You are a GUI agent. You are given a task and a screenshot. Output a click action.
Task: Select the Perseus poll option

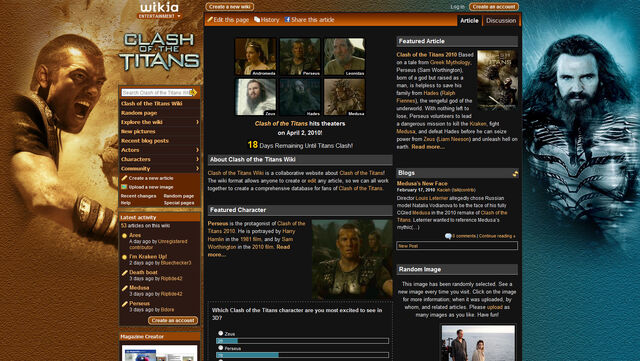(x=220, y=348)
